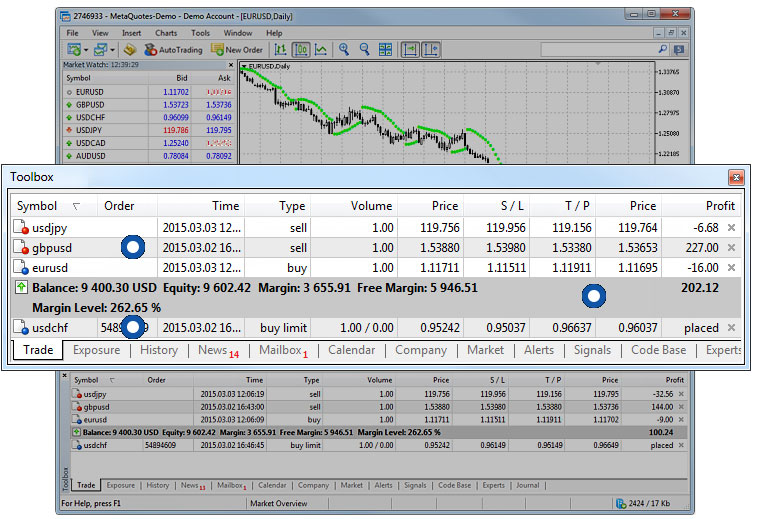This screenshot has height=519, width=757.
Task: Switch to Exposure tab in enlarged Toolbox
Action: [97, 350]
